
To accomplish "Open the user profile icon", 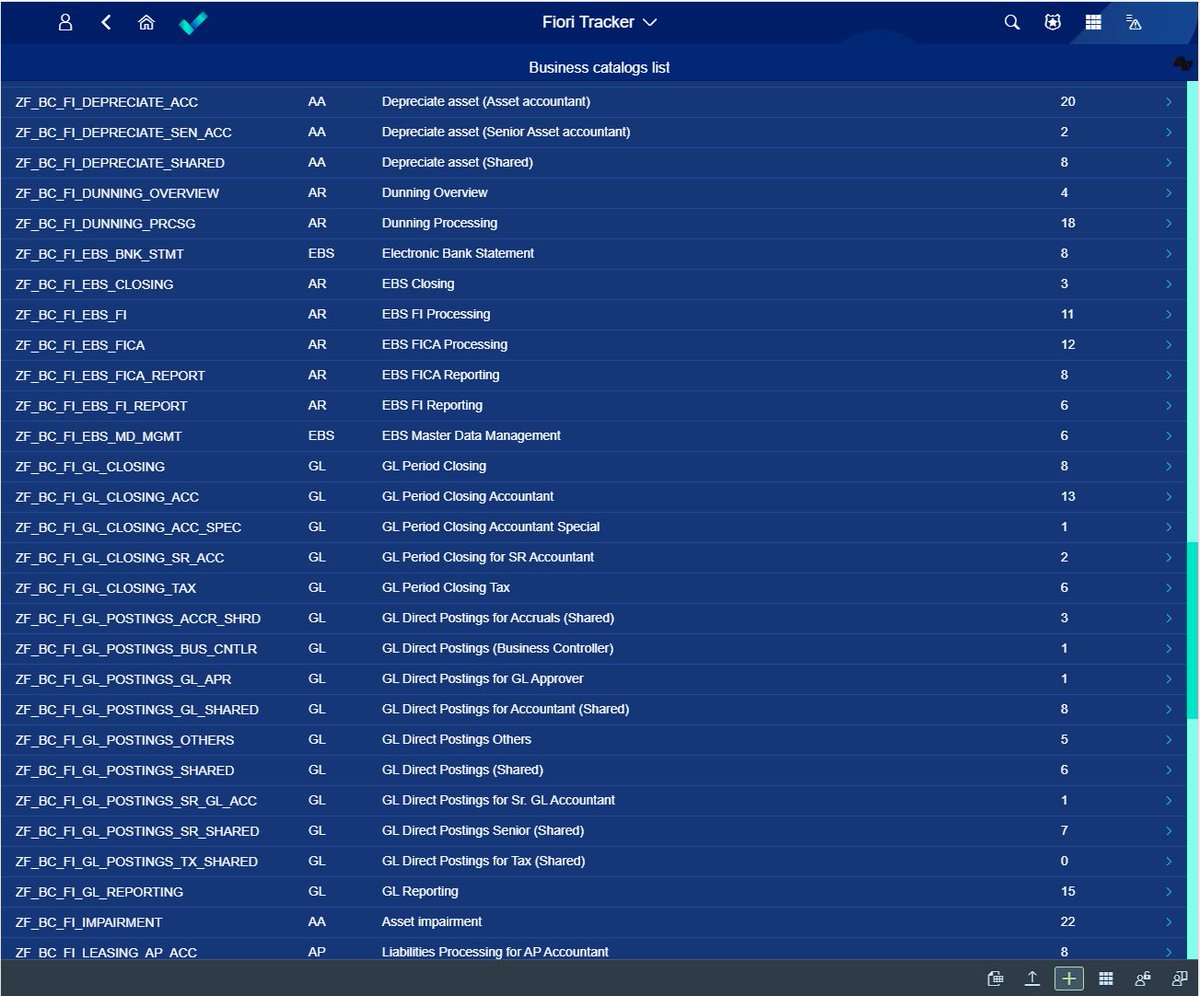I will (66, 22).
